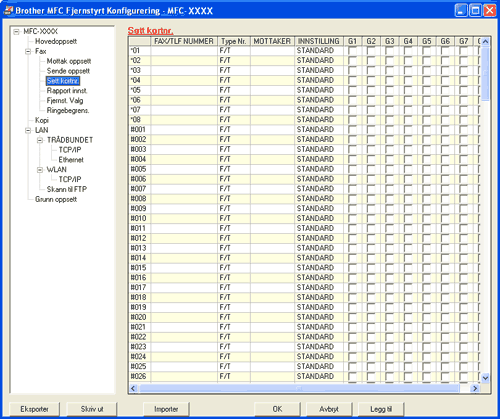Collapse the LAN tree node

point(28,131)
